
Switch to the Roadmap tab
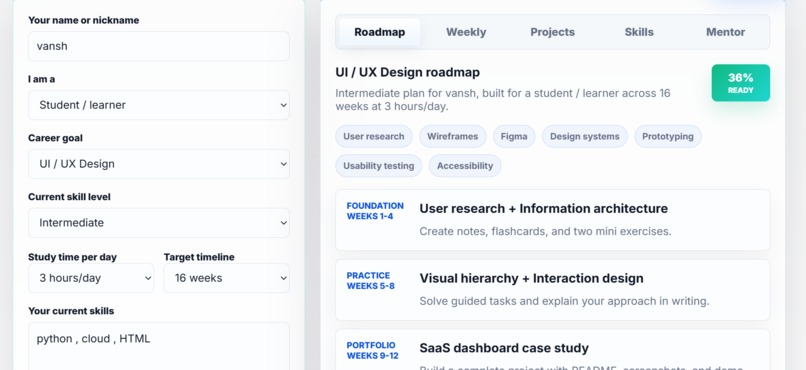(x=379, y=32)
